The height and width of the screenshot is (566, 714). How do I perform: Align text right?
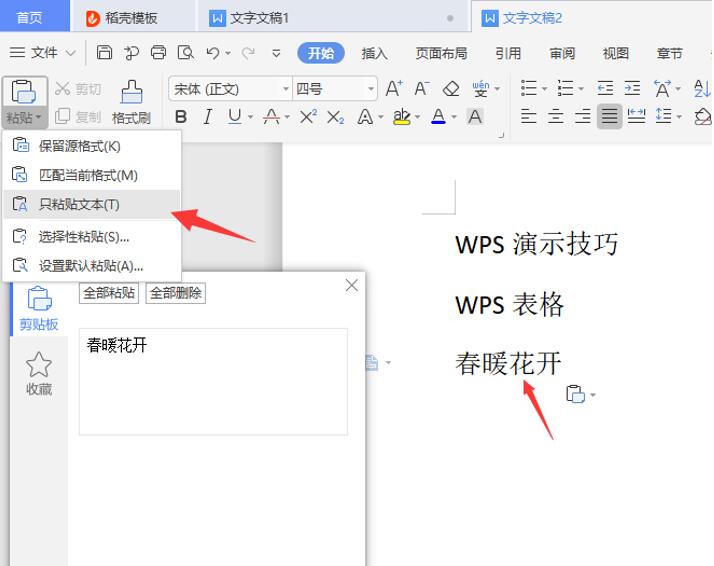pyautogui.click(x=582, y=117)
